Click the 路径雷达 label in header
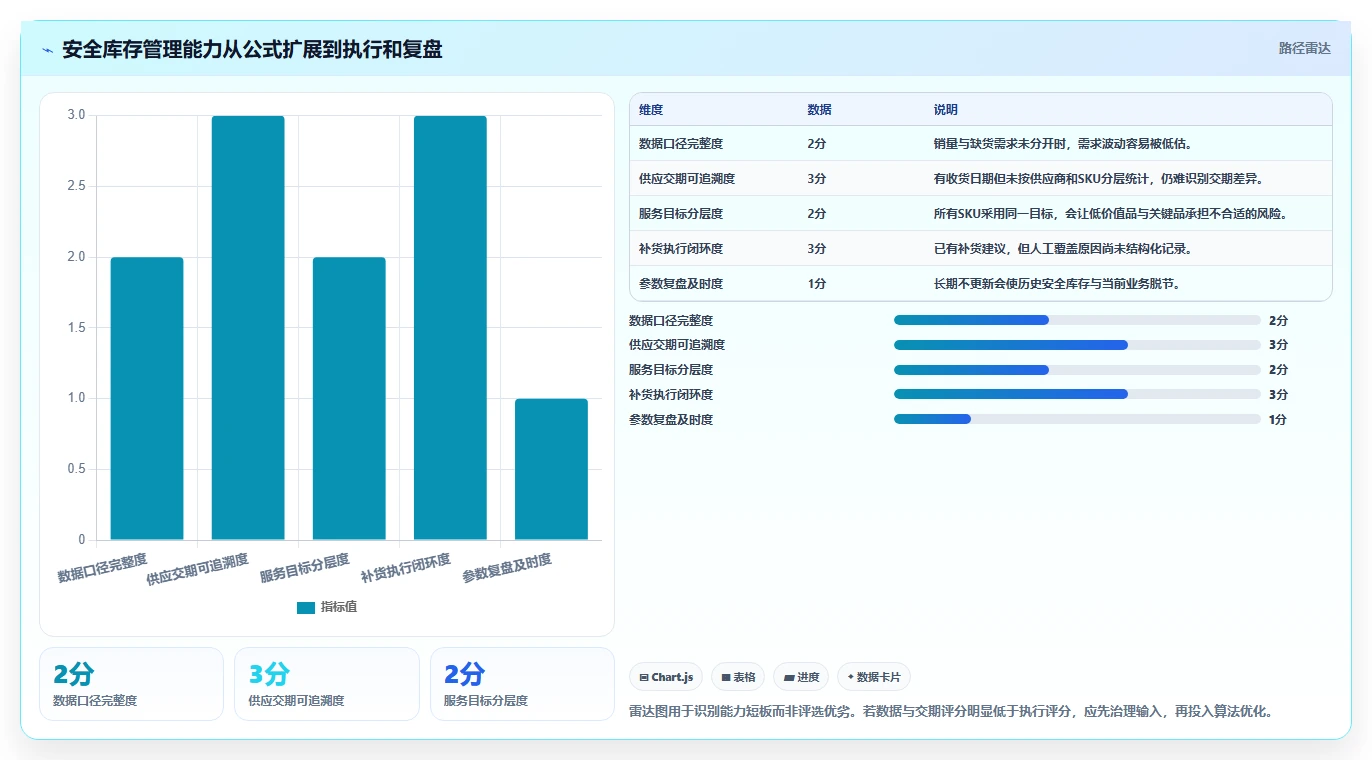Viewport: 1372px width, 760px height. (x=1304, y=48)
